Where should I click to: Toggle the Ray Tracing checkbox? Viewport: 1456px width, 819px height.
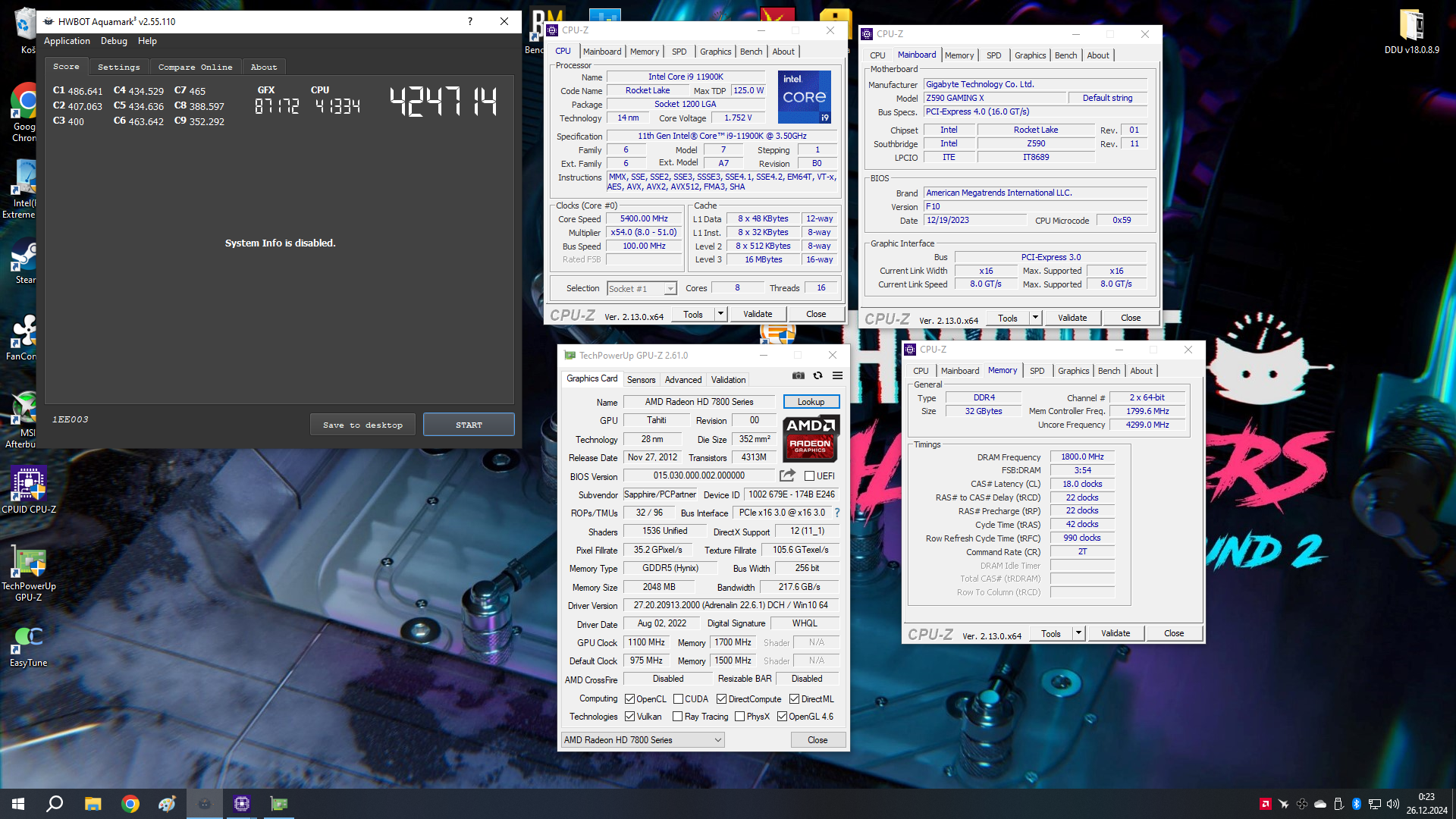pyautogui.click(x=678, y=717)
